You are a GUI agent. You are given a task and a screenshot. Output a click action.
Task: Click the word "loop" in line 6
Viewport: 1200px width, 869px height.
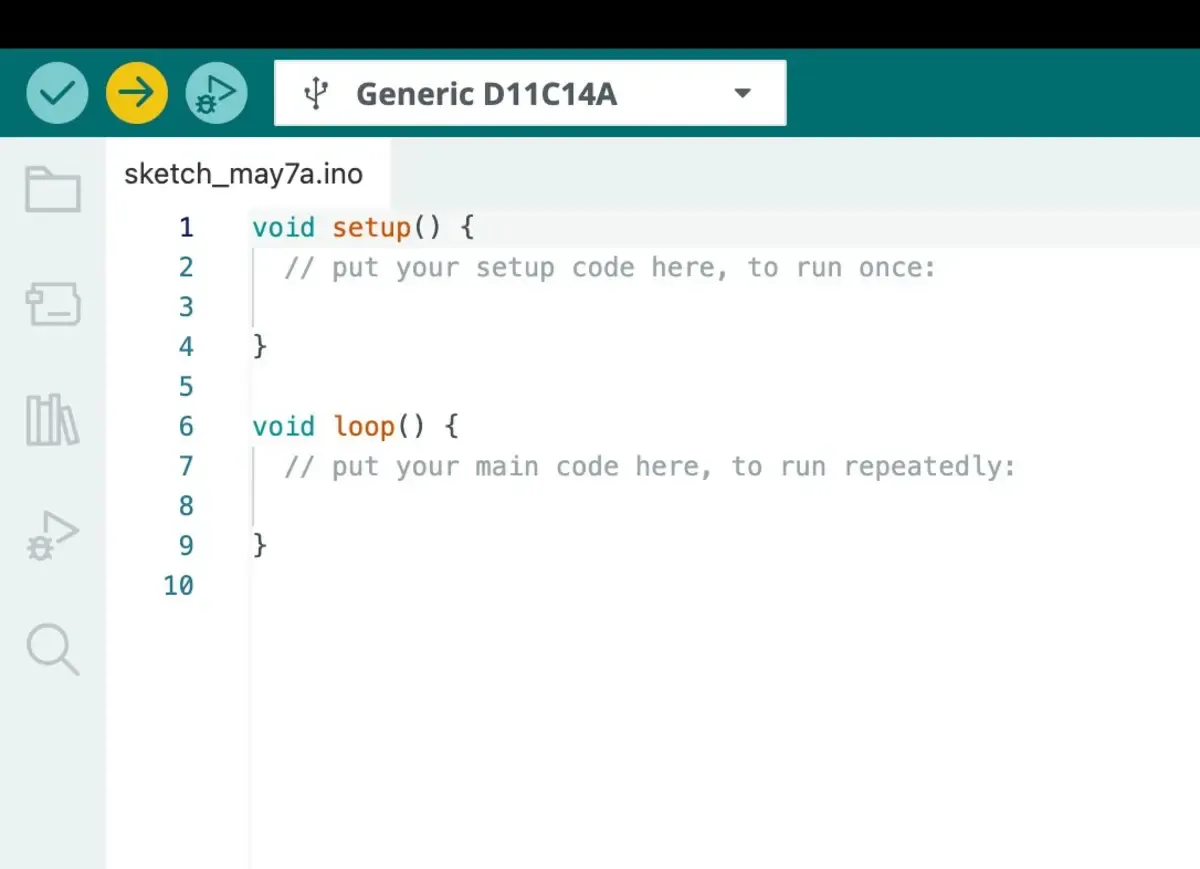click(x=364, y=428)
